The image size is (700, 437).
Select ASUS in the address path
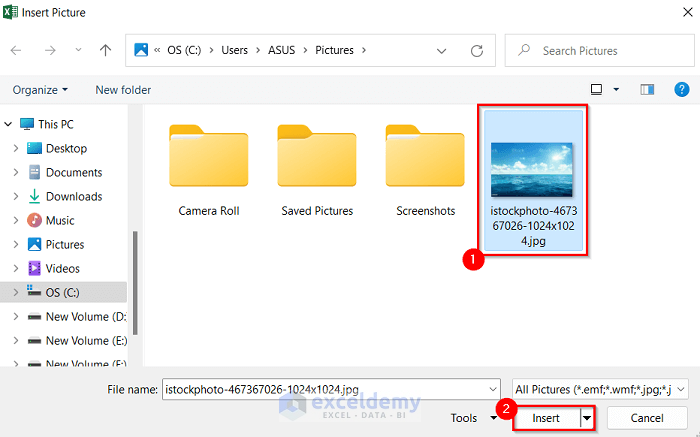pyautogui.click(x=281, y=50)
